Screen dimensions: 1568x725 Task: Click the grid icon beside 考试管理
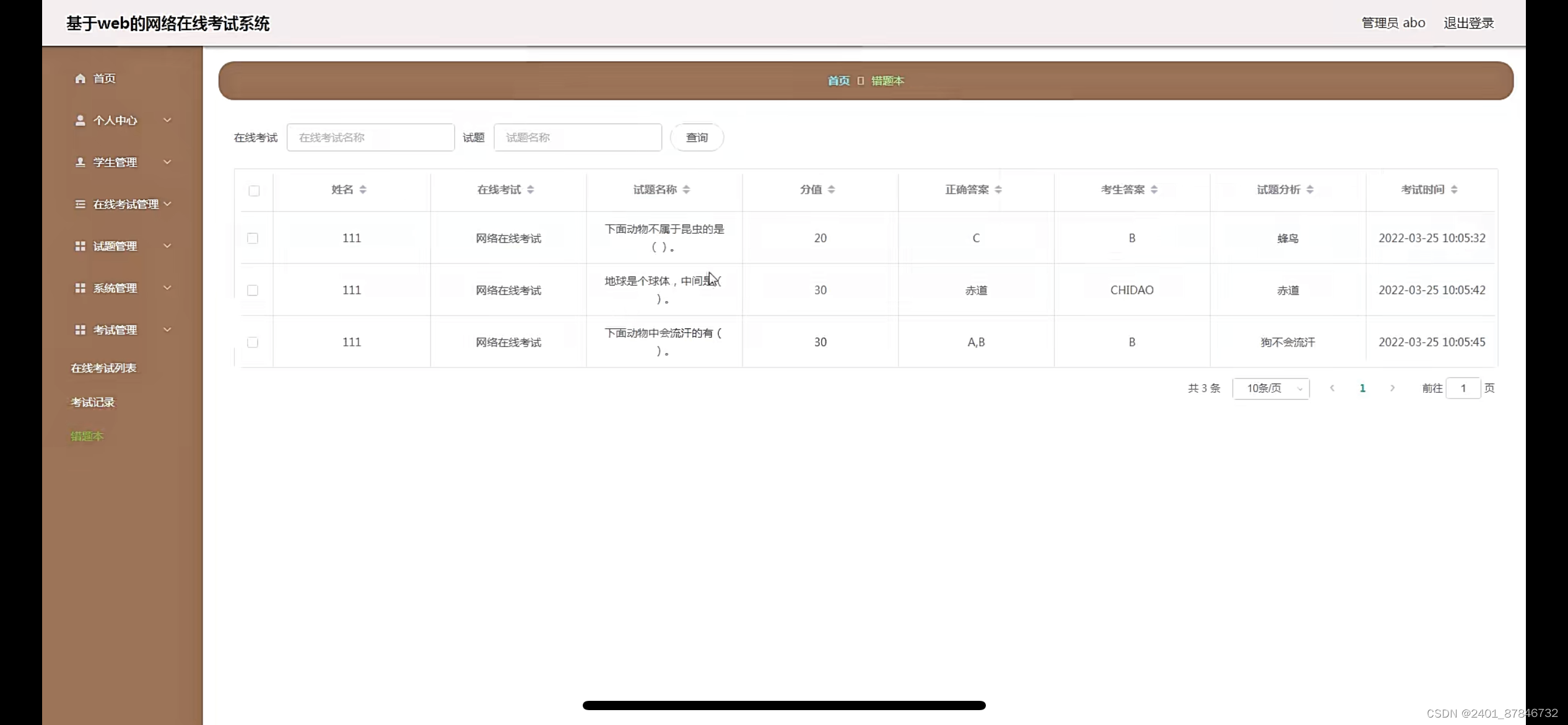coord(80,330)
